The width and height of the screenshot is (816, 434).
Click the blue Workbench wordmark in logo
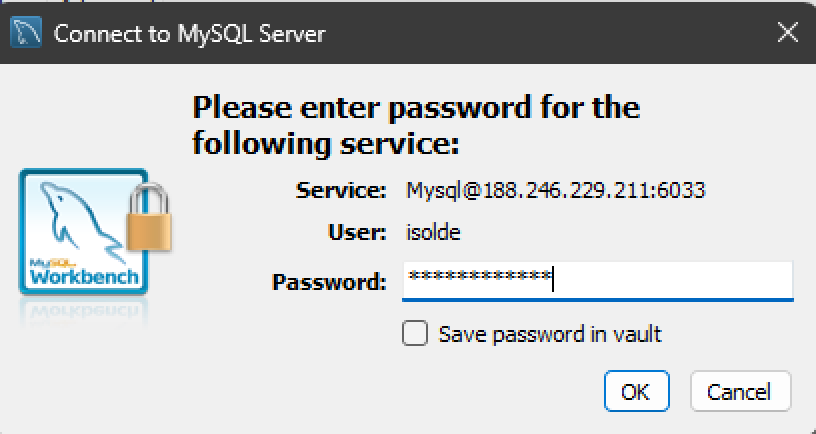click(x=84, y=276)
